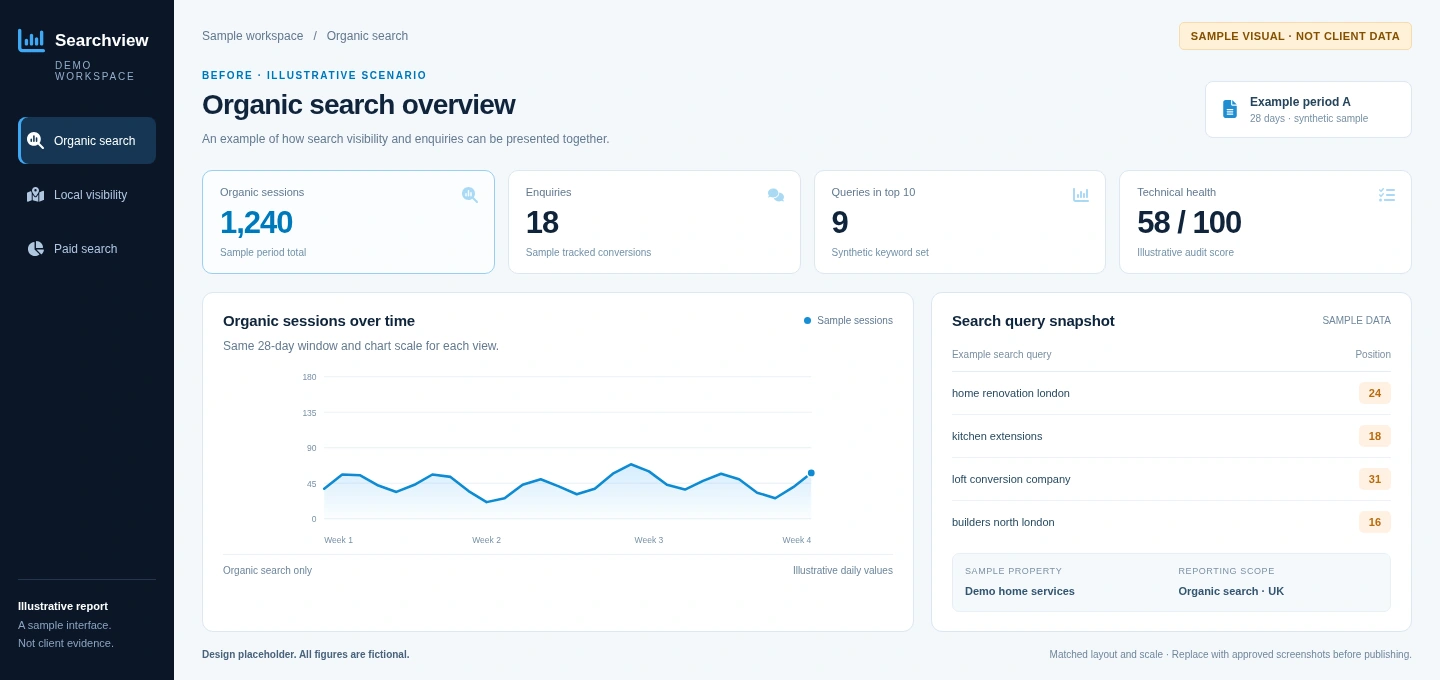Open the Local visibility sidebar item

[87, 195]
